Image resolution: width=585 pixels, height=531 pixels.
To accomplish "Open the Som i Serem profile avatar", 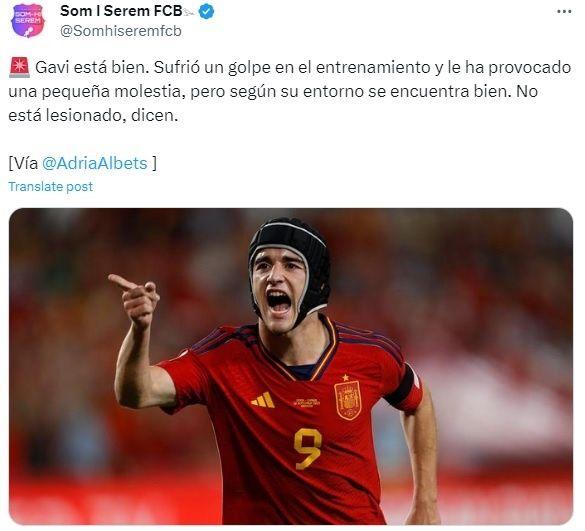I will [28, 21].
